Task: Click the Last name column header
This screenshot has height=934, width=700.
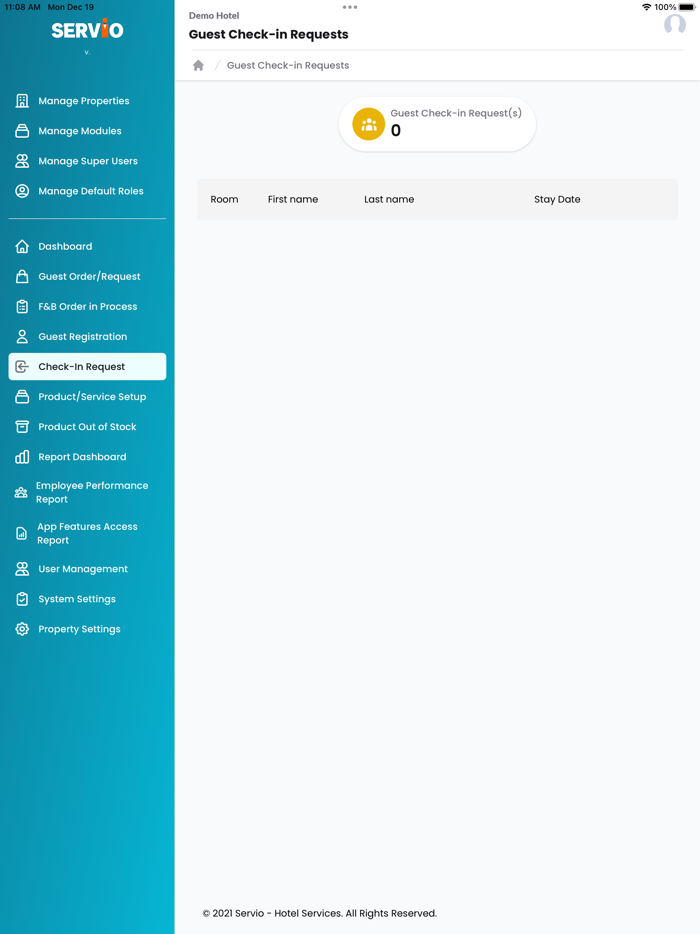Action: pos(389,200)
